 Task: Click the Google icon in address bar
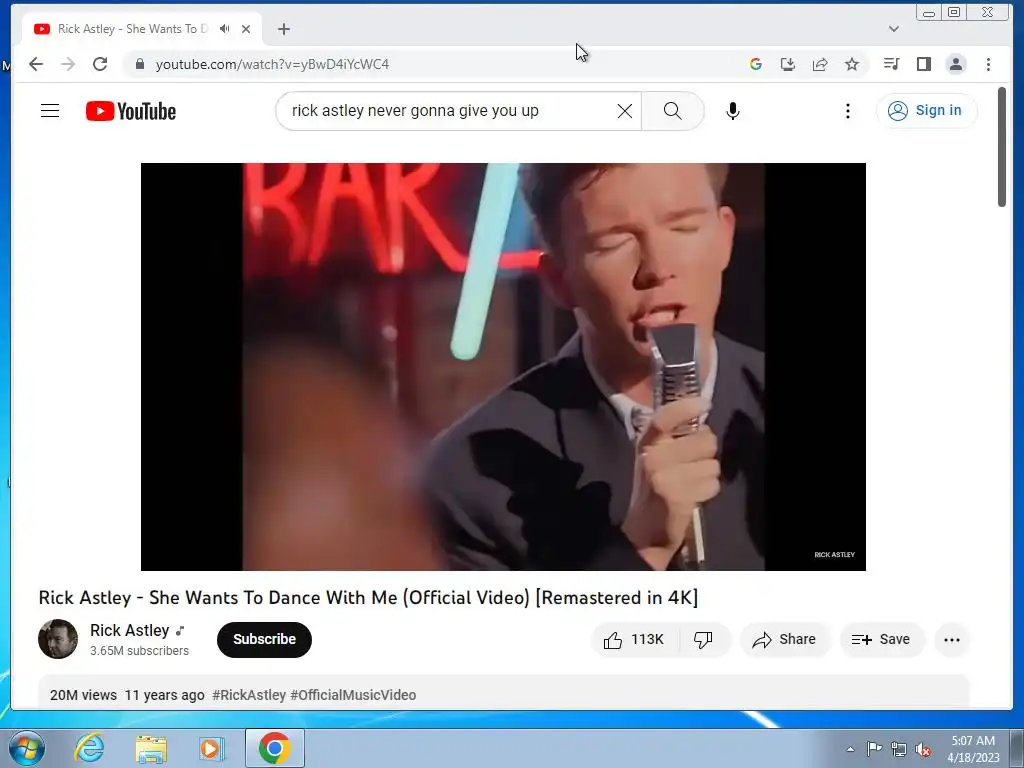pyautogui.click(x=756, y=64)
